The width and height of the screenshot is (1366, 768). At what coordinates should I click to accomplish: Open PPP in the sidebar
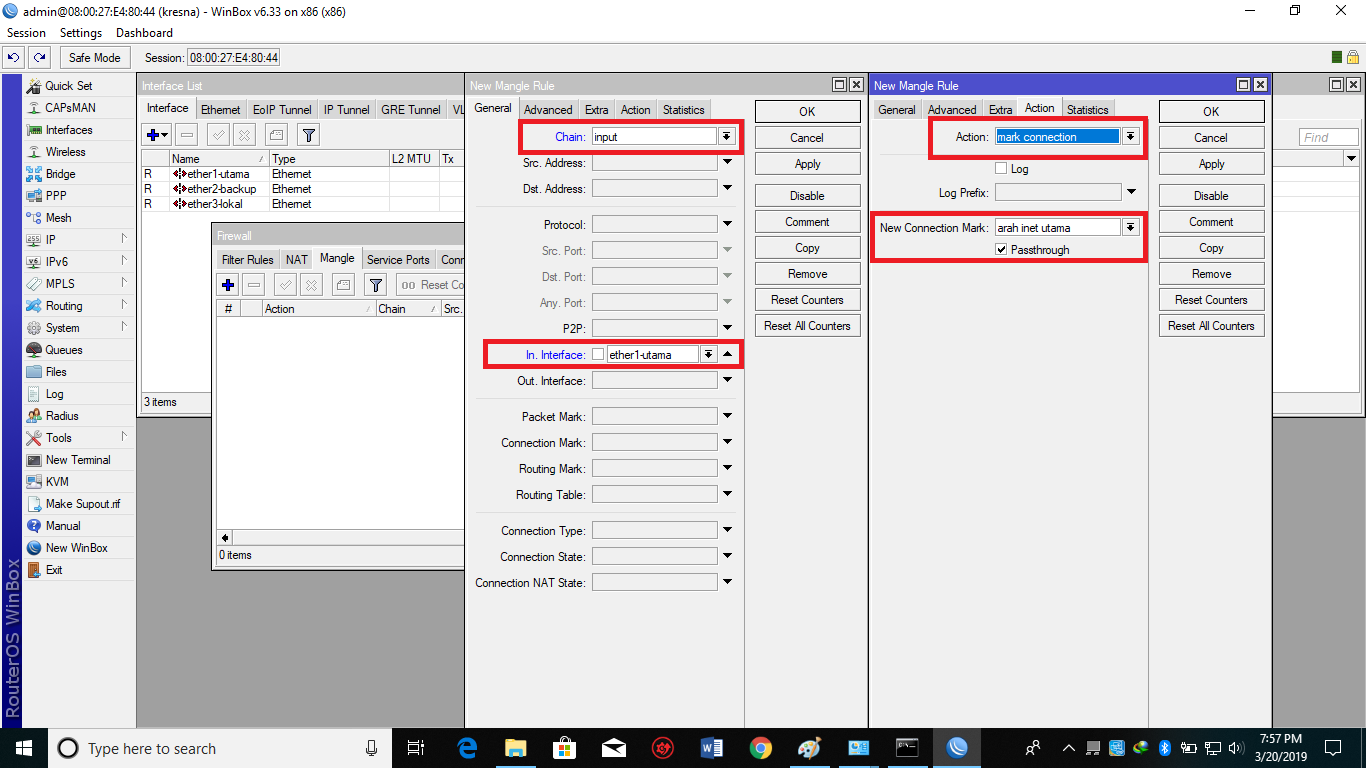click(x=56, y=196)
